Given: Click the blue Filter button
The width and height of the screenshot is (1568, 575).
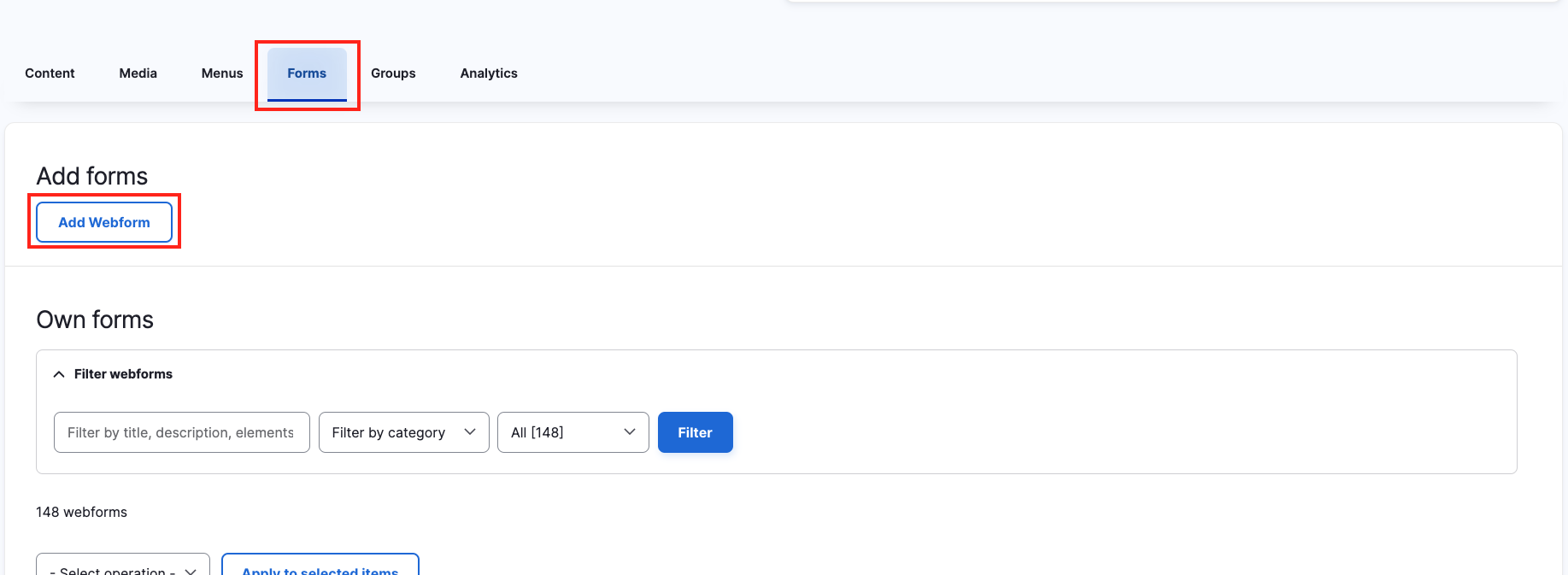Looking at the screenshot, I should [695, 432].
